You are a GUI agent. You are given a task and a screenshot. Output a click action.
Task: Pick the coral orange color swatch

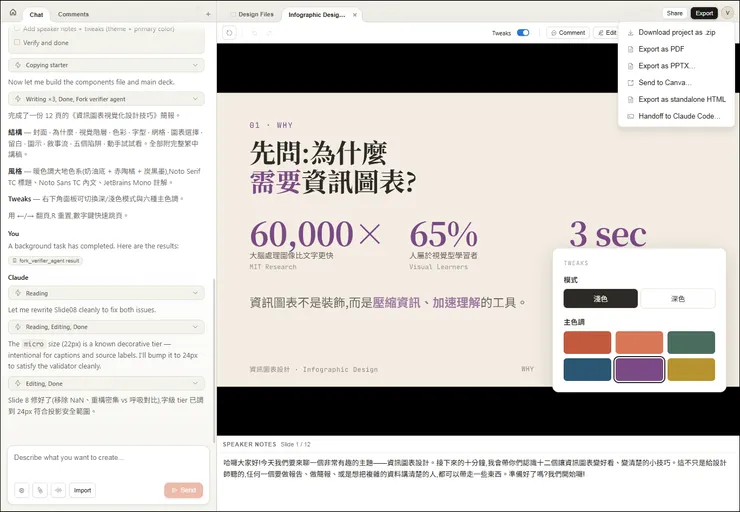pyautogui.click(x=639, y=343)
